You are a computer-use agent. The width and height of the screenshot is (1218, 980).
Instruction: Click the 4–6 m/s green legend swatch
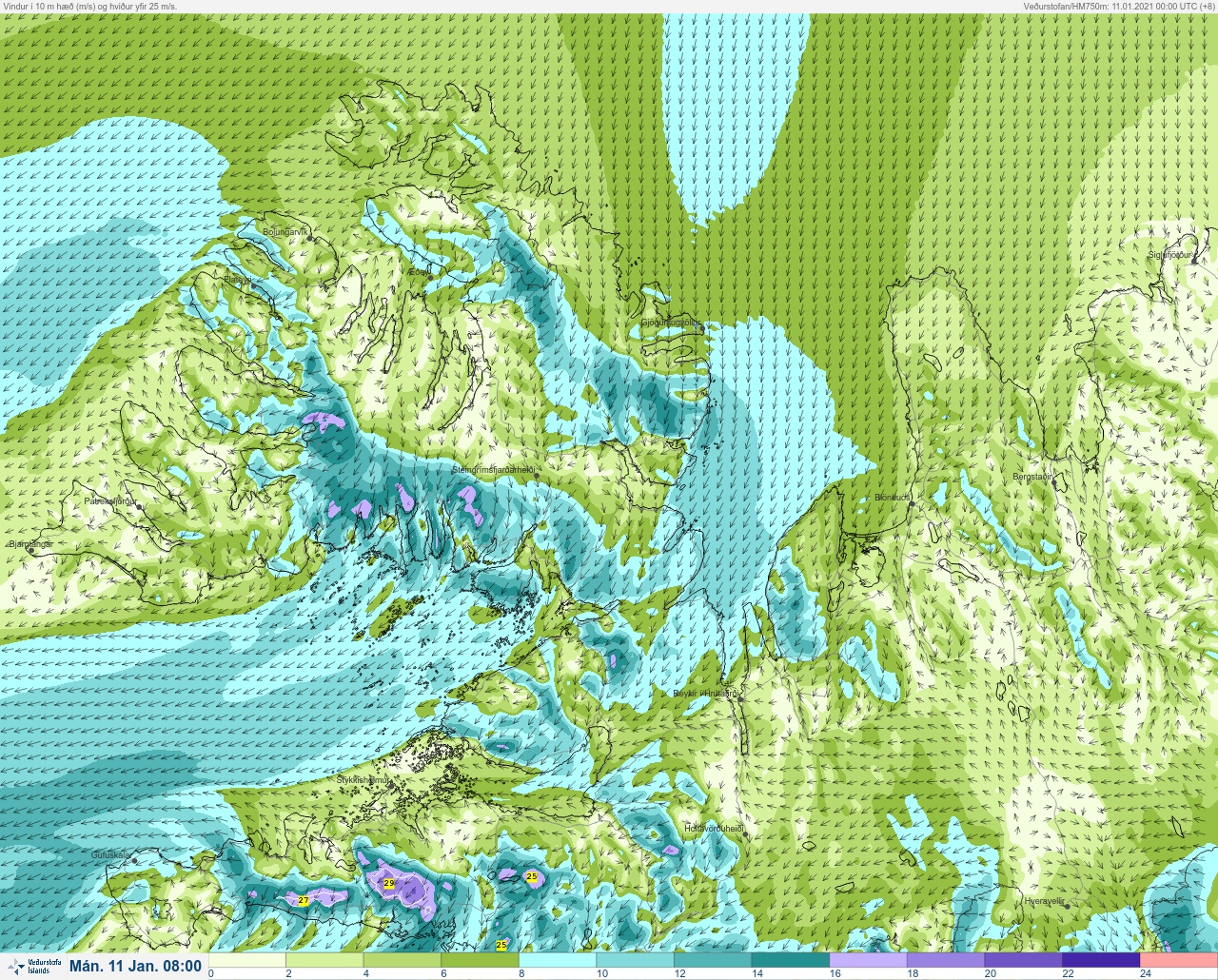click(x=403, y=960)
